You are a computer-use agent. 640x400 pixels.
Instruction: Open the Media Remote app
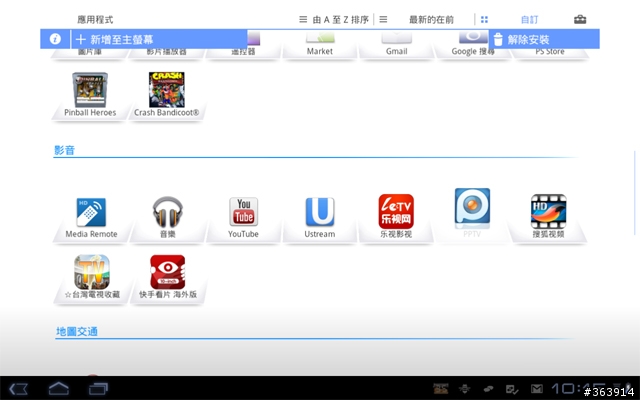tap(91, 218)
